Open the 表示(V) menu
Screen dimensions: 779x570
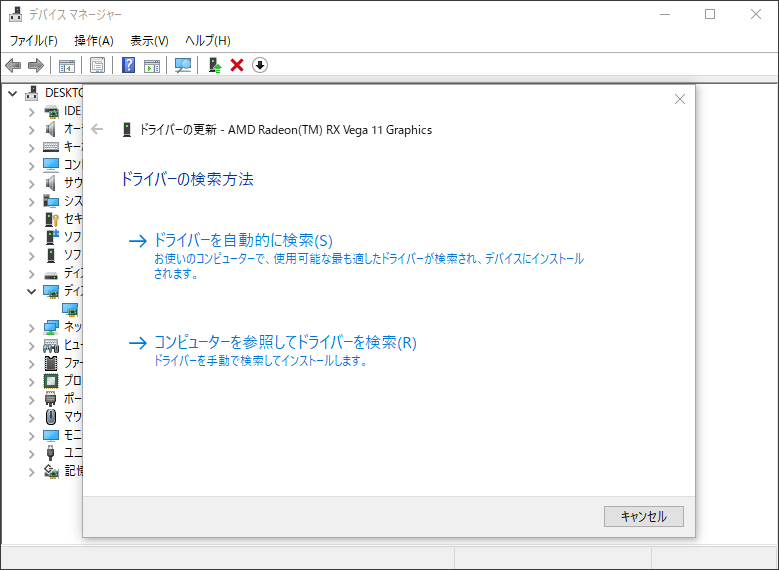[x=149, y=41]
